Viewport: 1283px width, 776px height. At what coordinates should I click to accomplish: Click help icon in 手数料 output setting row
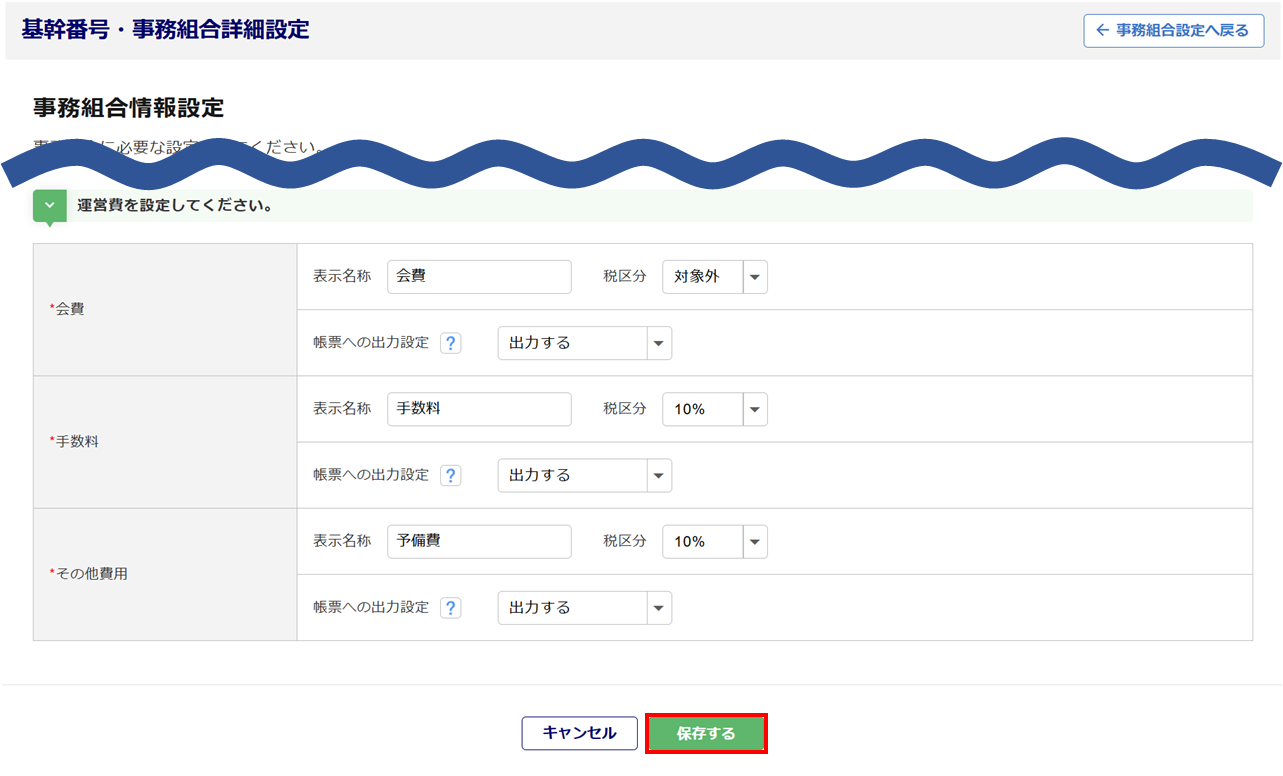[451, 475]
